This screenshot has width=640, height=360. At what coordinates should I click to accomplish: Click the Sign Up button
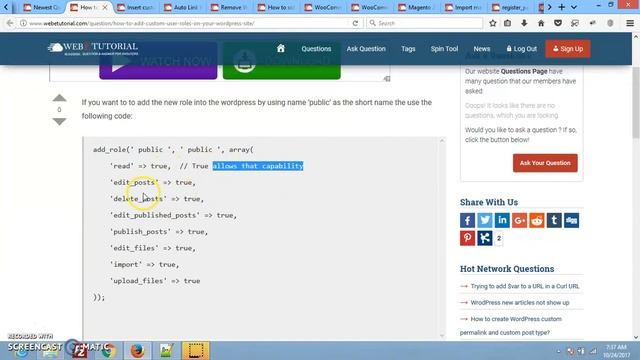(568, 49)
